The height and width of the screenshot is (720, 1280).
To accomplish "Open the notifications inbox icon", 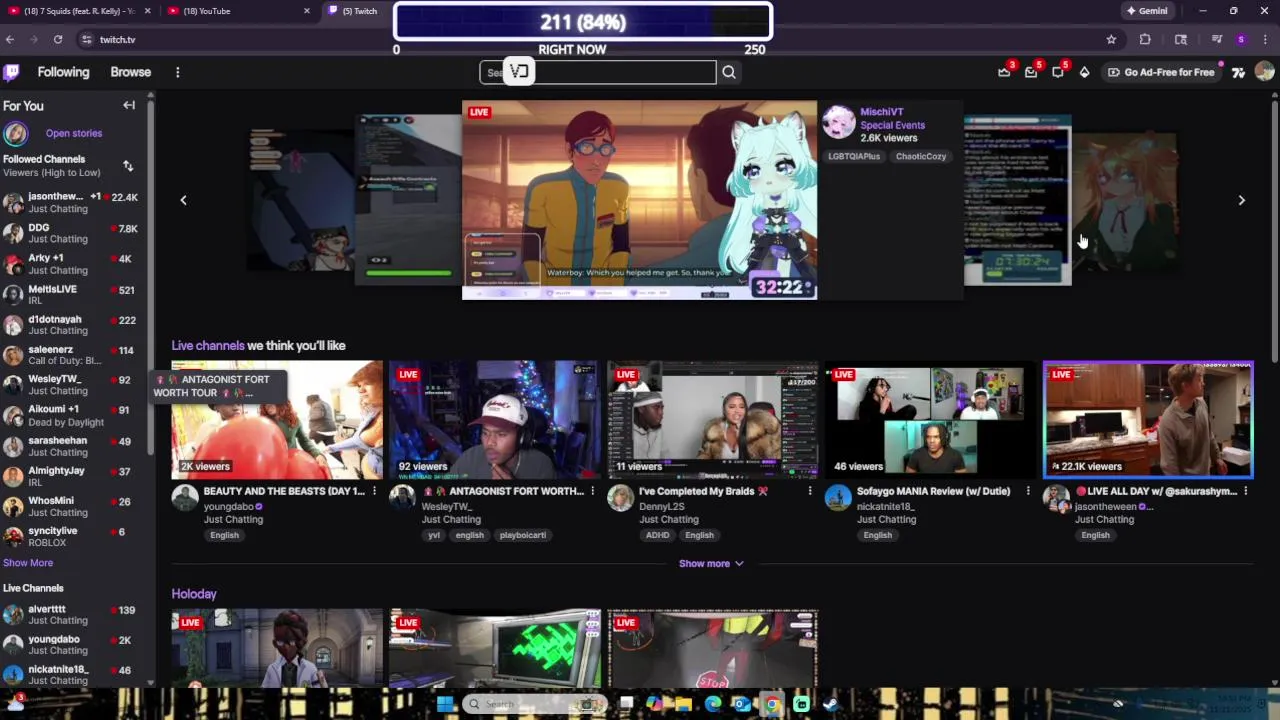I will pyautogui.click(x=1031, y=72).
